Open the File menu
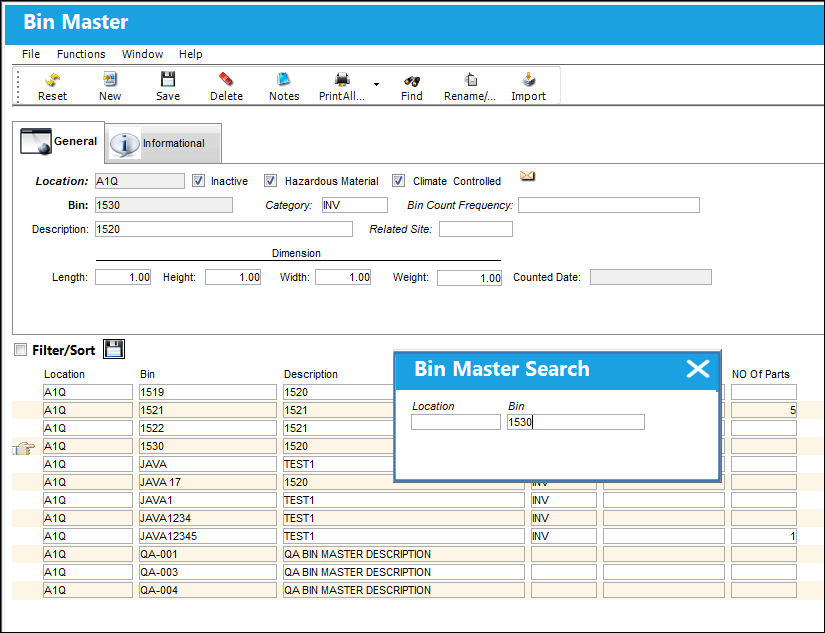This screenshot has height=633, width=825. tap(31, 54)
